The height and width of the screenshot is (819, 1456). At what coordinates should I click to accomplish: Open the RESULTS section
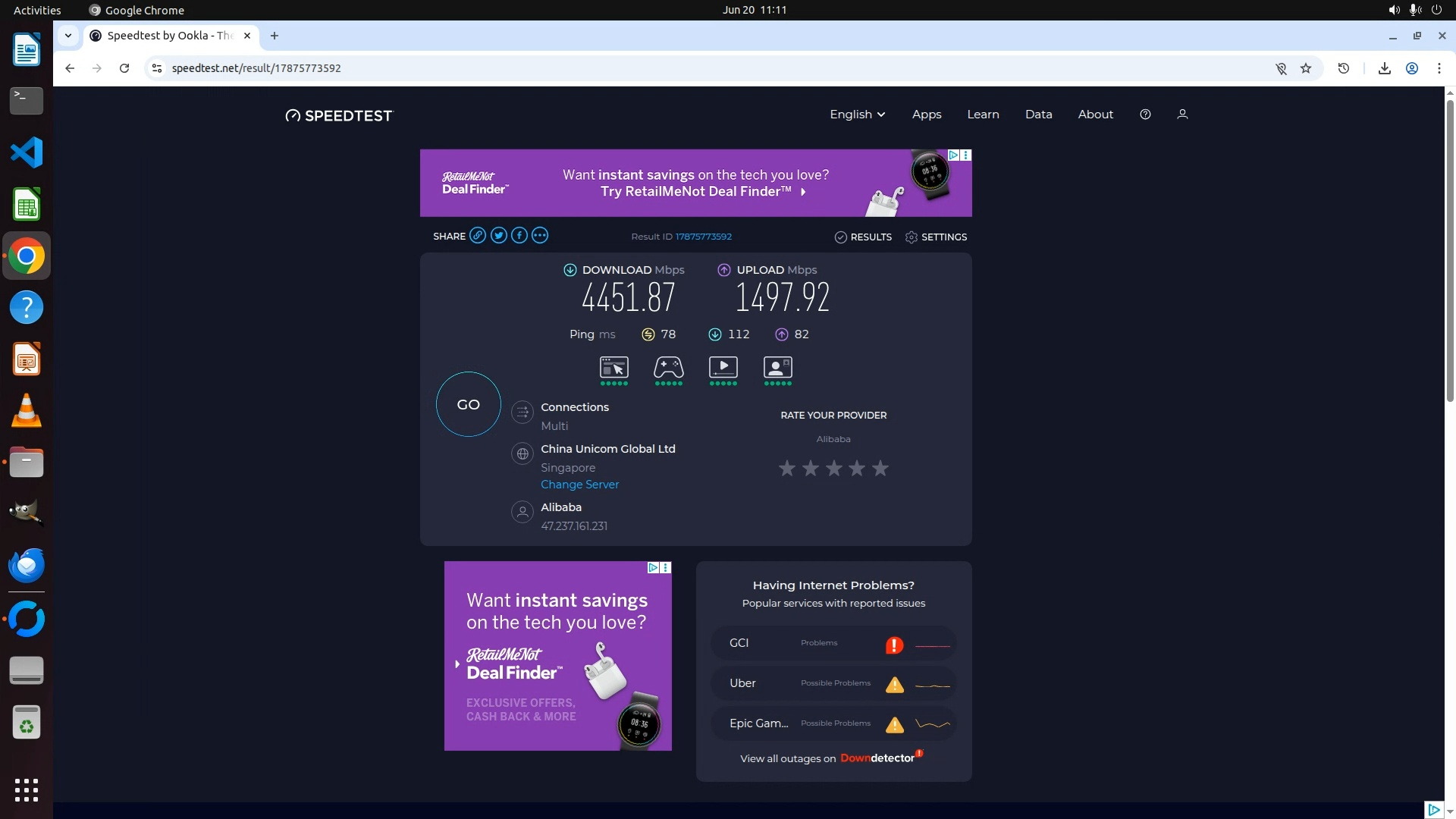tap(863, 237)
